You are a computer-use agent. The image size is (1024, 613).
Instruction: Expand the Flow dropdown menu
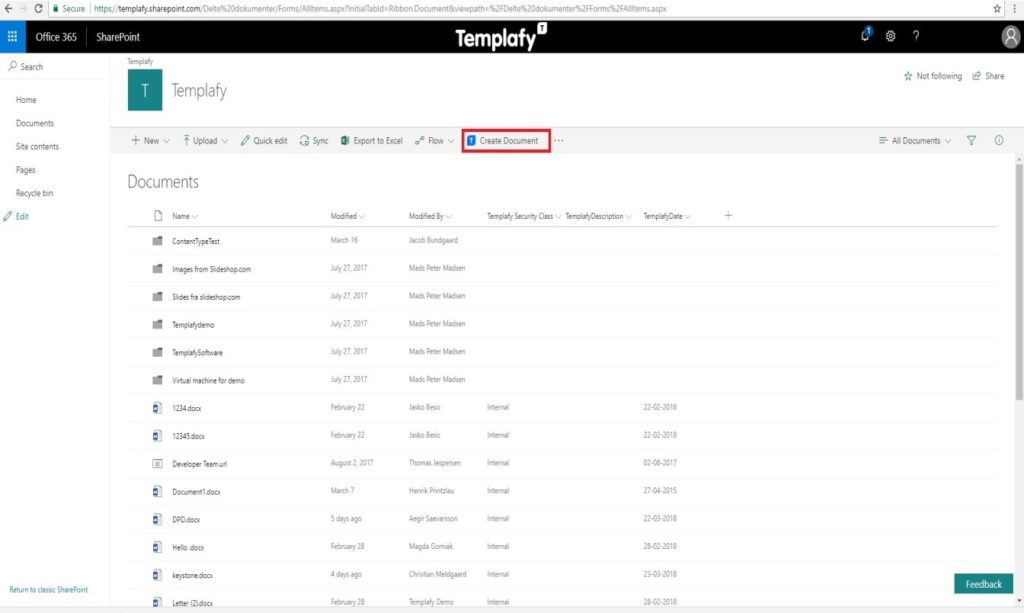pos(434,140)
